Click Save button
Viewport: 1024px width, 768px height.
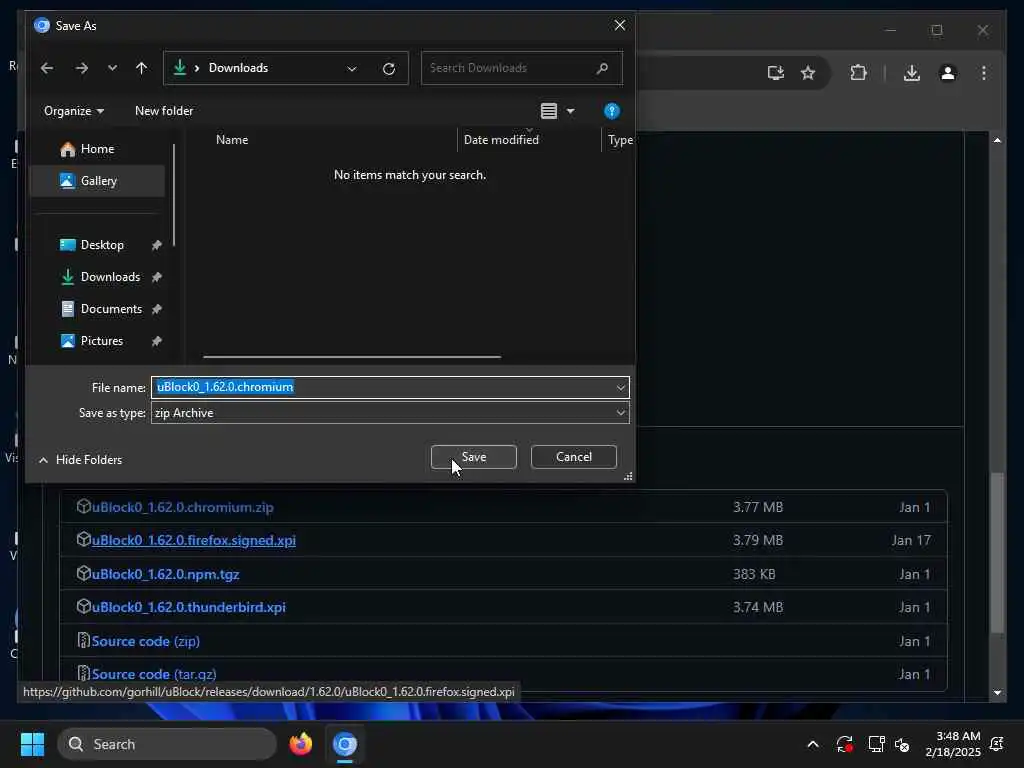pos(473,457)
